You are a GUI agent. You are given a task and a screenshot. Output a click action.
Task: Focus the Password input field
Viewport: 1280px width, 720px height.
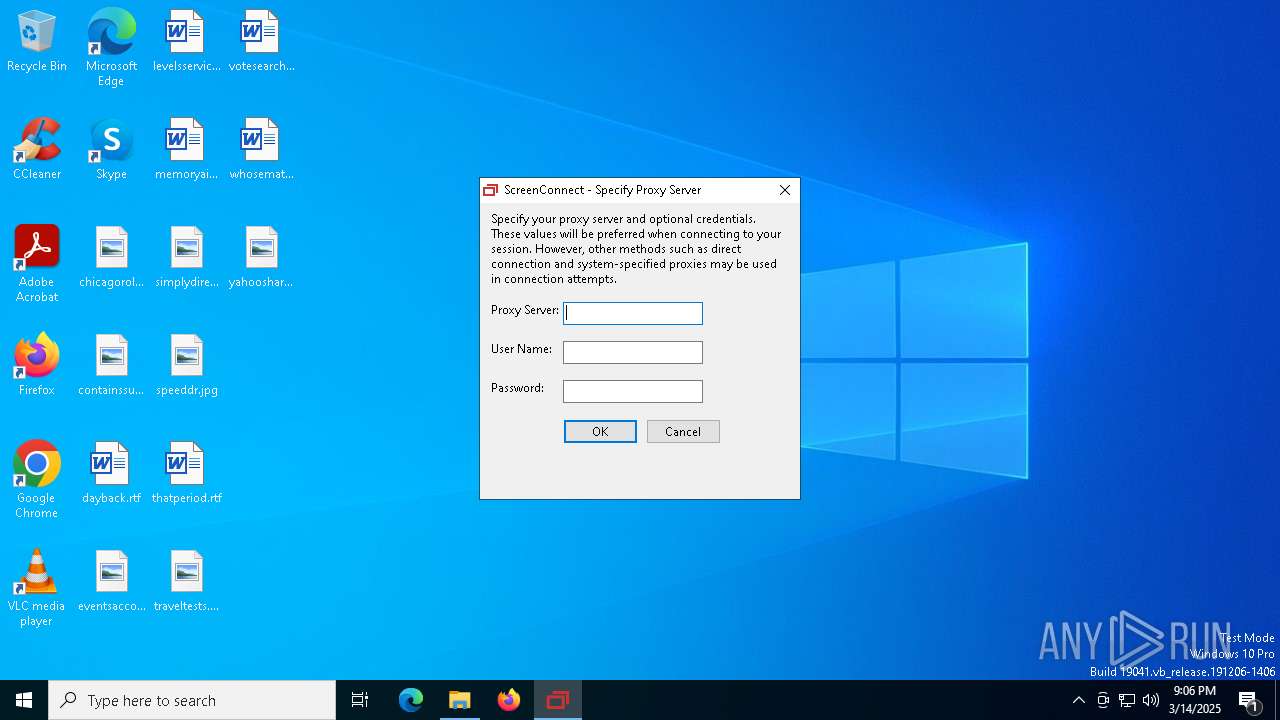633,391
